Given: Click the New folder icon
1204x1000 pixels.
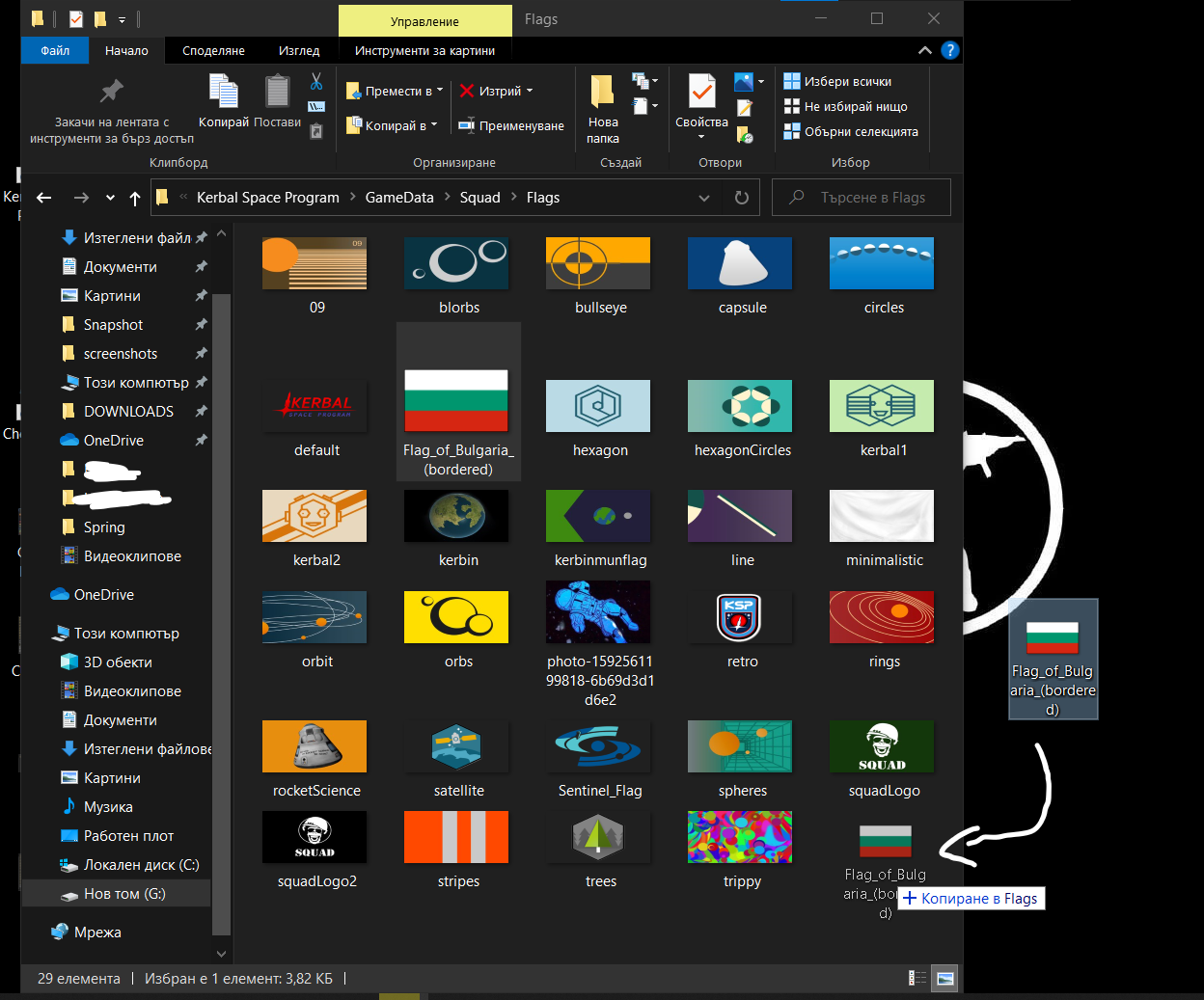Looking at the screenshot, I should click(602, 93).
